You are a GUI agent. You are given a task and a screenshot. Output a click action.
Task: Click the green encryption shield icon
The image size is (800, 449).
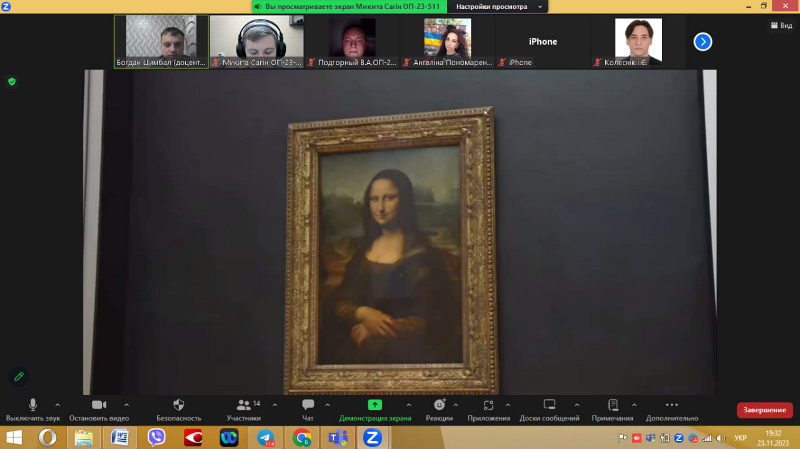point(12,82)
